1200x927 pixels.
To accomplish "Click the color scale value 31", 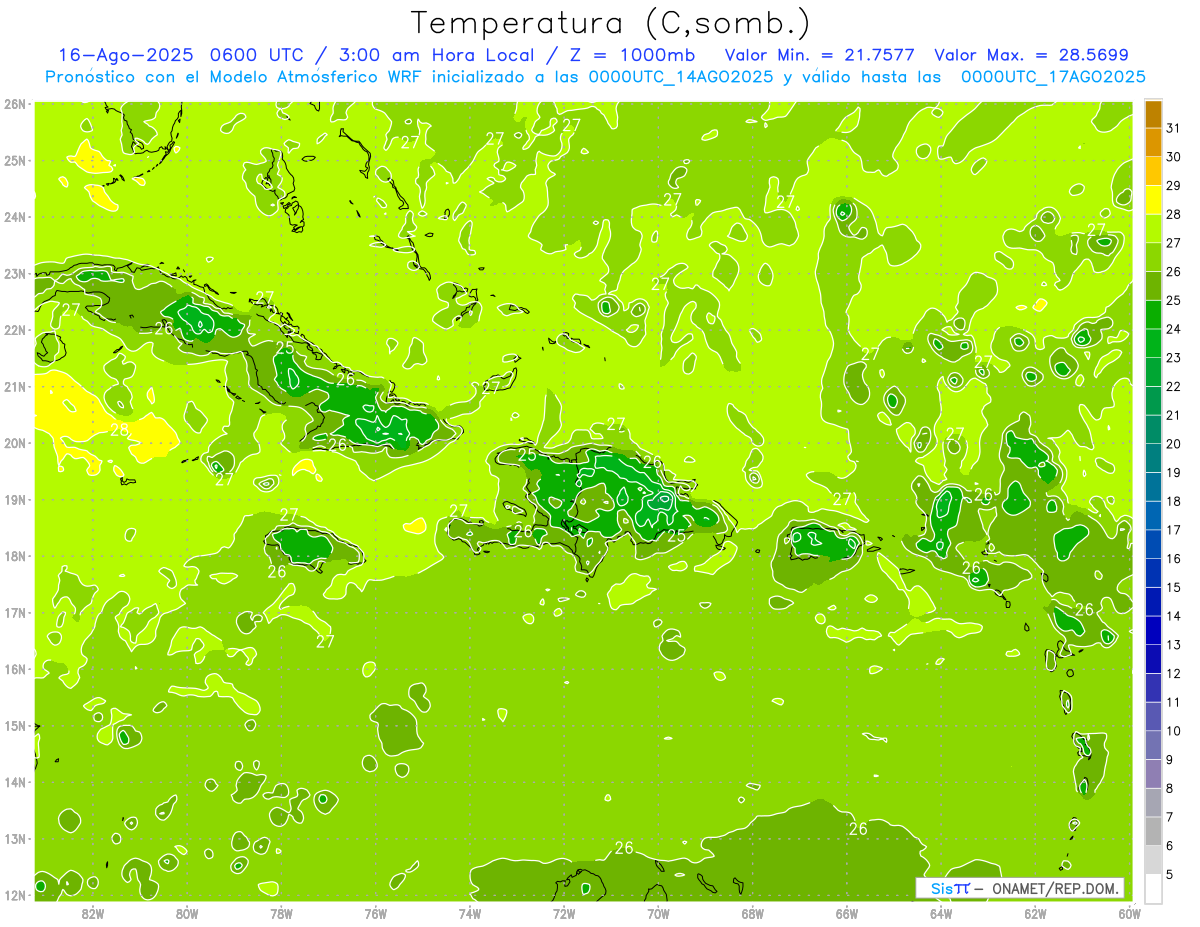I will point(1174,128).
